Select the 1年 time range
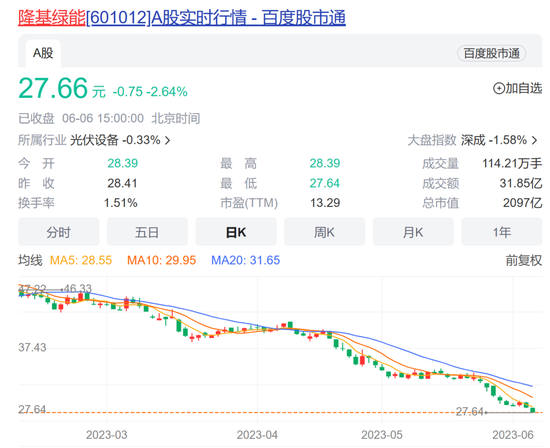The height and width of the screenshot is (448, 550). (502, 232)
